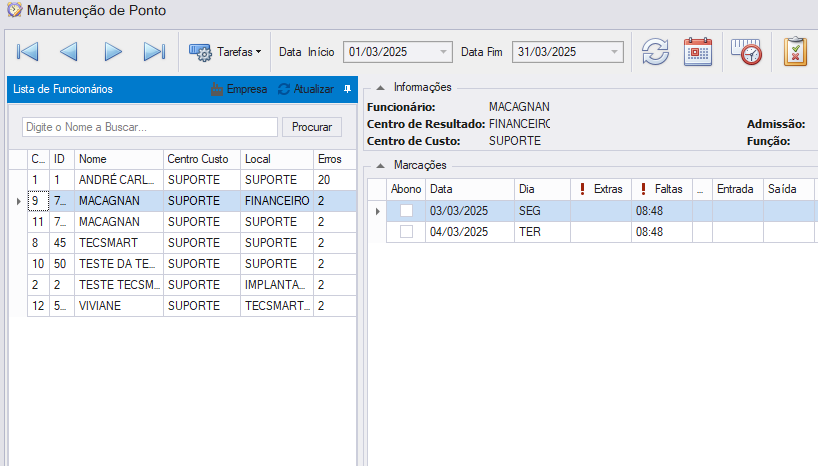Image resolution: width=818 pixels, height=466 pixels.
Task: Click Faltas 08:48 for 04/03/2025
Action: [x=662, y=232]
